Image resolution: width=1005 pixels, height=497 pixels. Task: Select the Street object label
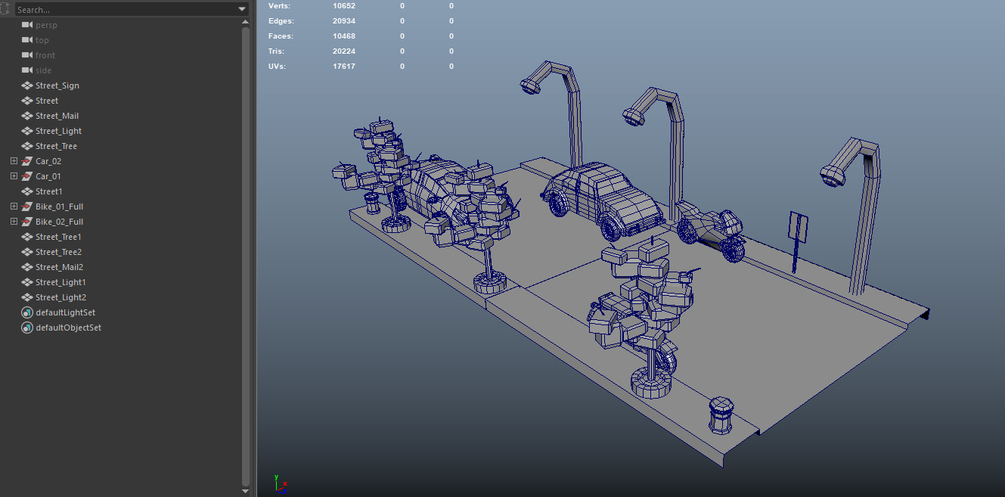(x=47, y=101)
